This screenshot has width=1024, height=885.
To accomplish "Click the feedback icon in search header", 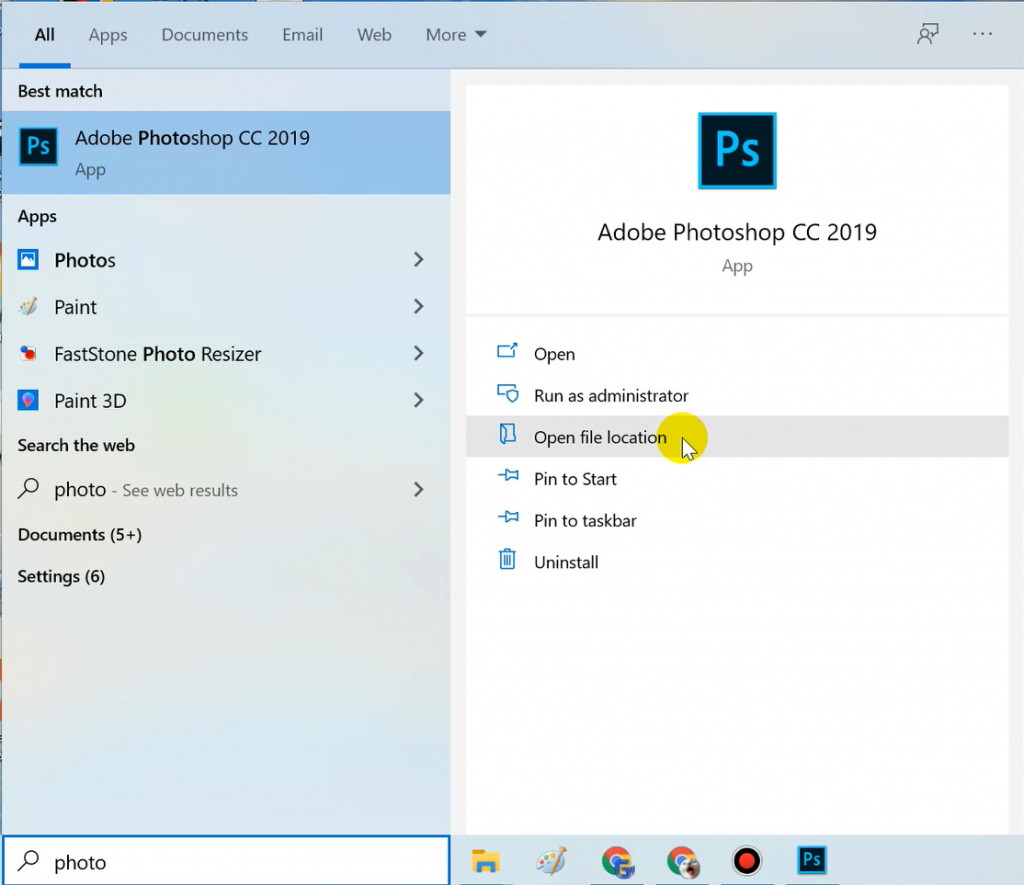I will point(928,34).
